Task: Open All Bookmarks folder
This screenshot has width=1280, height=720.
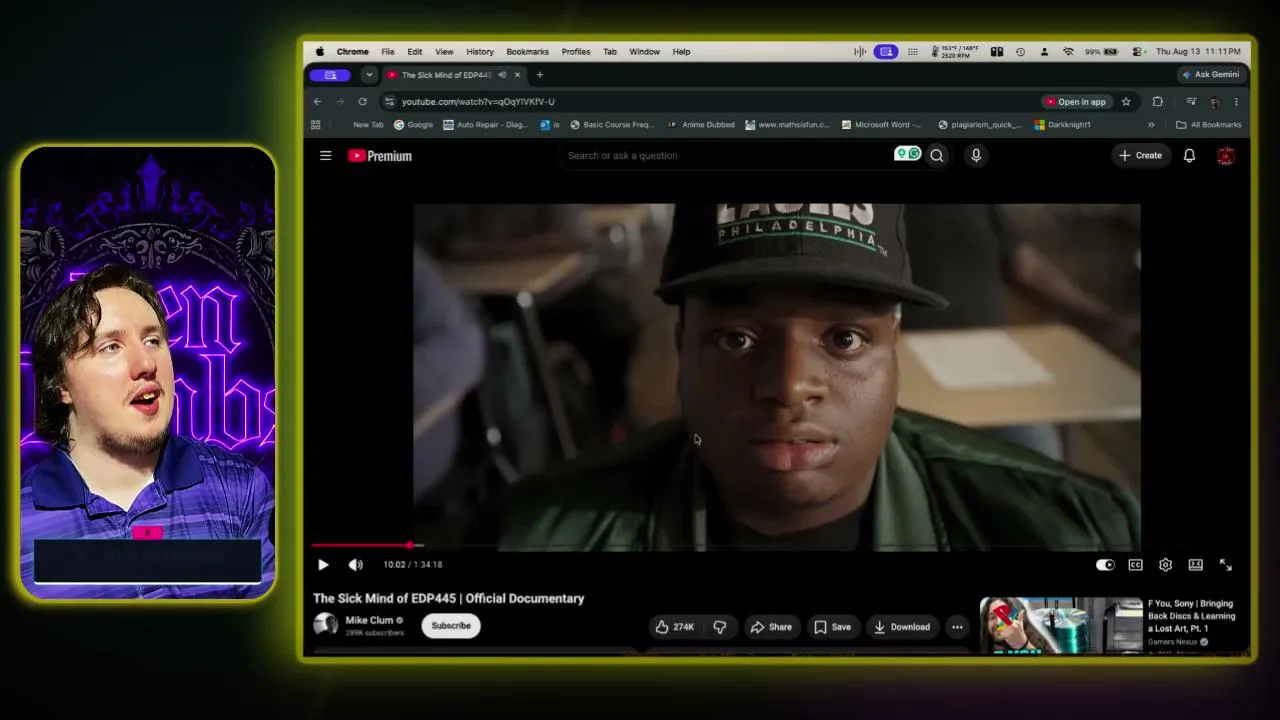Action: (x=1209, y=125)
